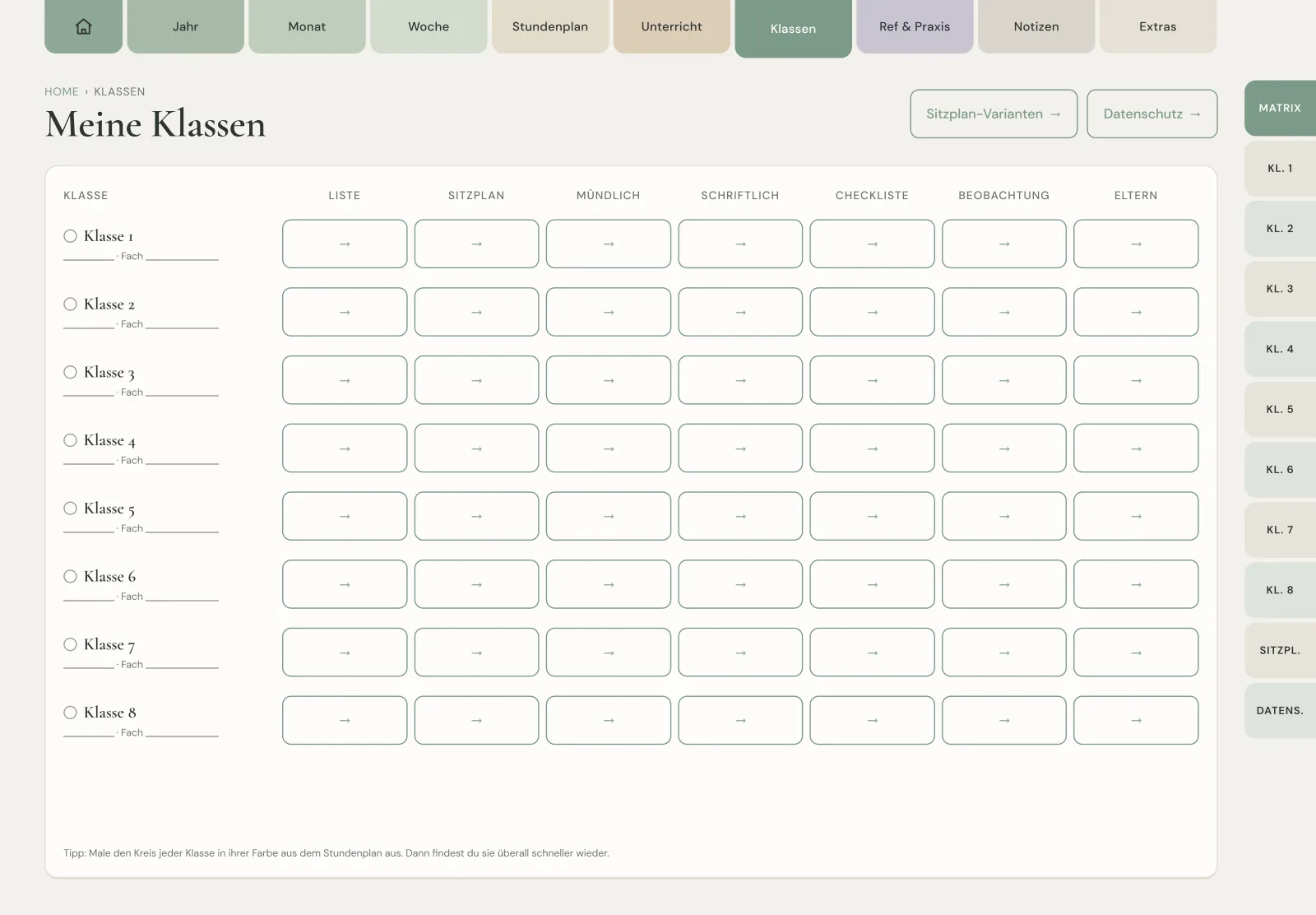Open Klasse 1 Liste arrow cell
Viewport: 1316px width, 915px height.
coord(345,244)
